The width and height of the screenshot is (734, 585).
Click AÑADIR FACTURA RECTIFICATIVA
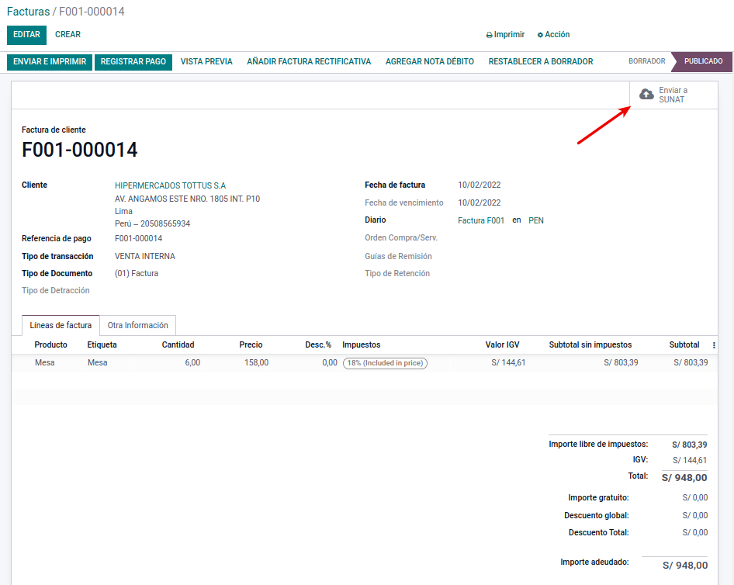coord(309,62)
